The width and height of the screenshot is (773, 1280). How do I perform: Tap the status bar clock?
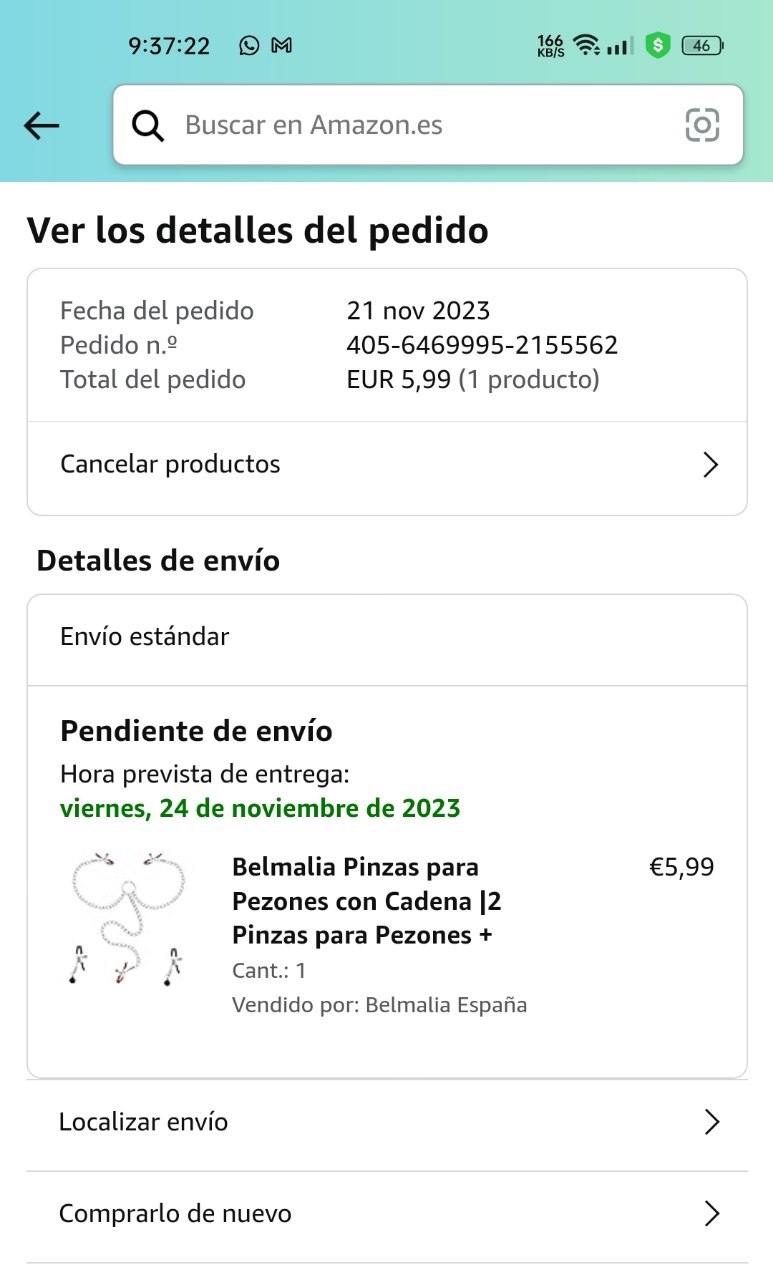169,46
